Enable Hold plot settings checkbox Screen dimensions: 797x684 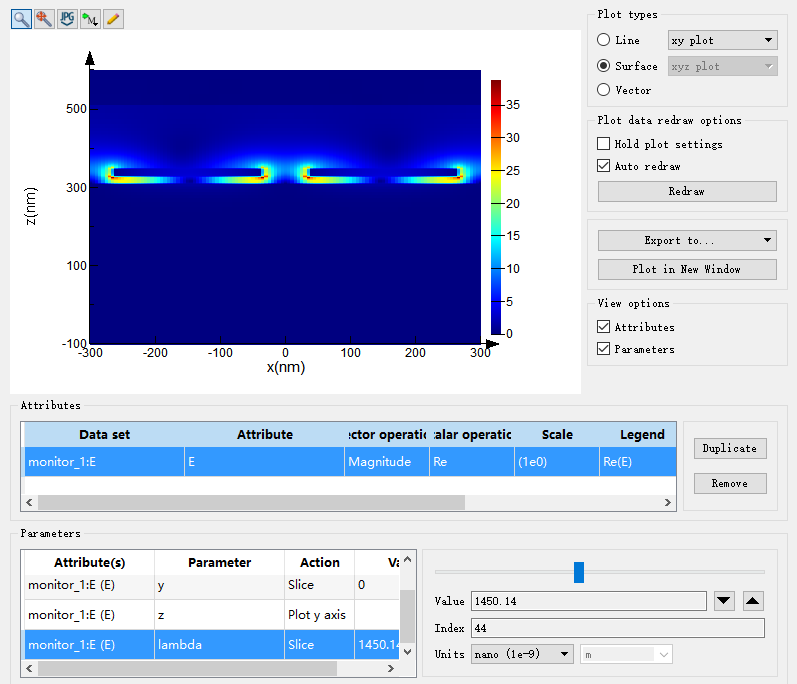click(603, 144)
